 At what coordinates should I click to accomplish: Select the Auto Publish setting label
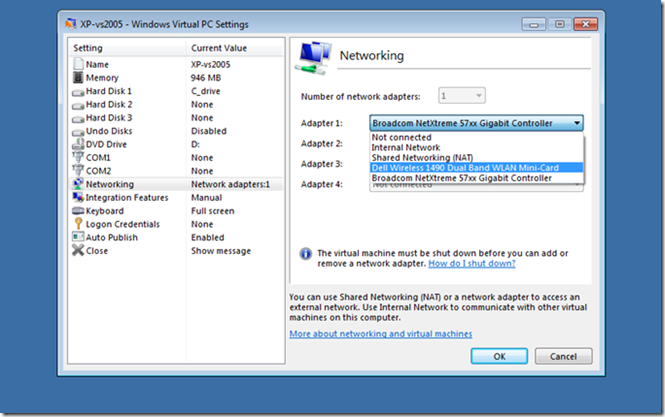(112, 238)
